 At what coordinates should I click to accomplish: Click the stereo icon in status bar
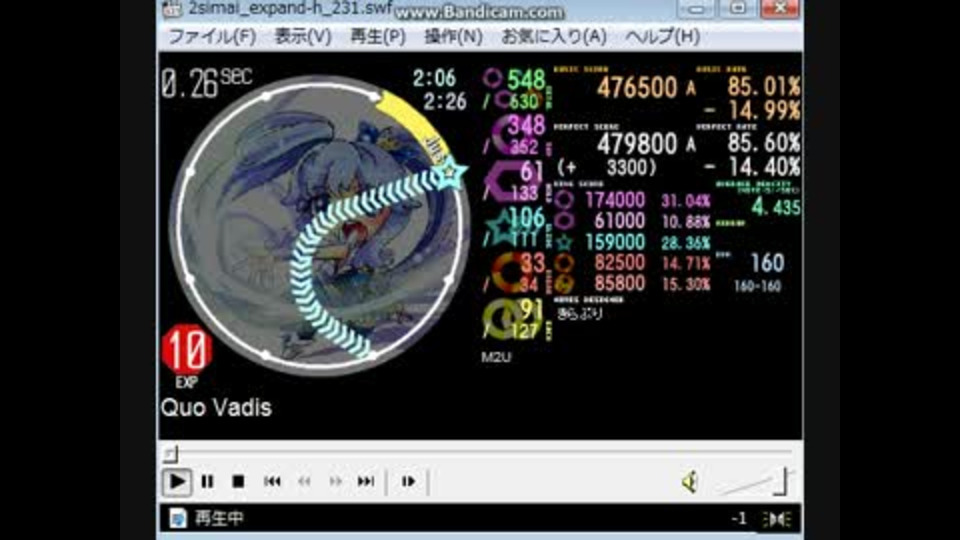click(778, 519)
